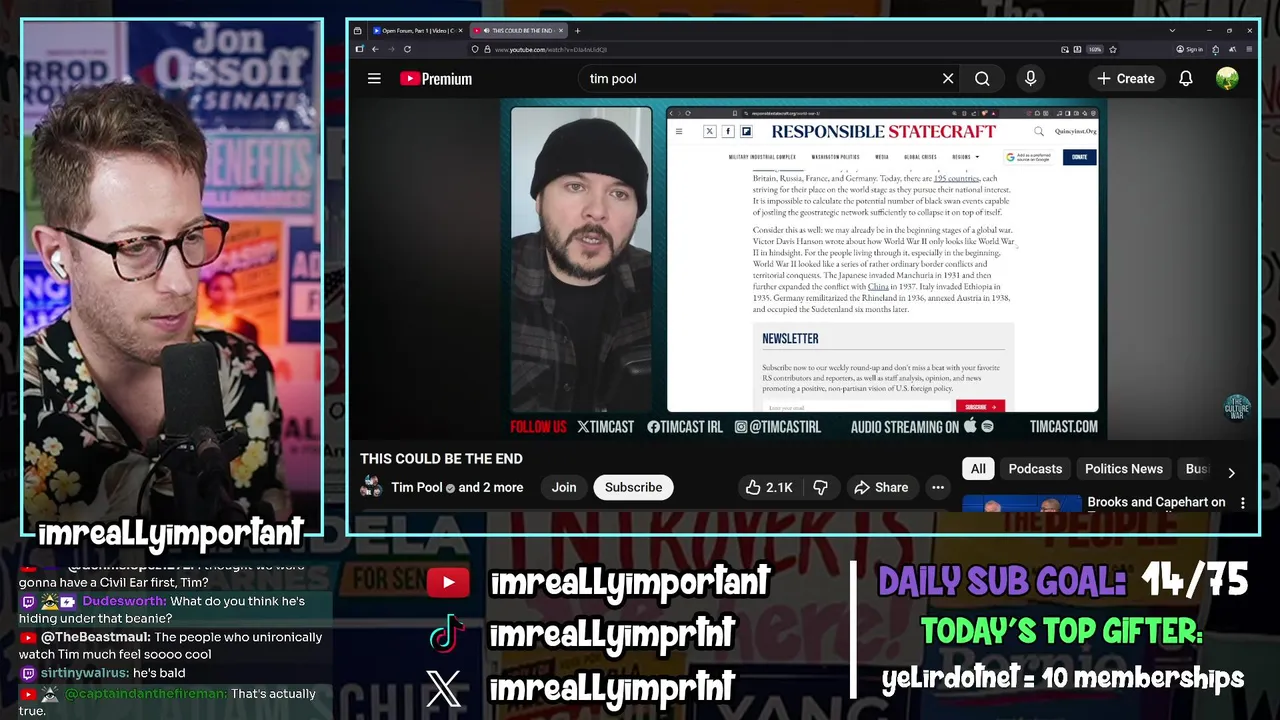Go forward in the browser
Image resolution: width=1280 pixels, height=720 pixels.
[x=390, y=49]
